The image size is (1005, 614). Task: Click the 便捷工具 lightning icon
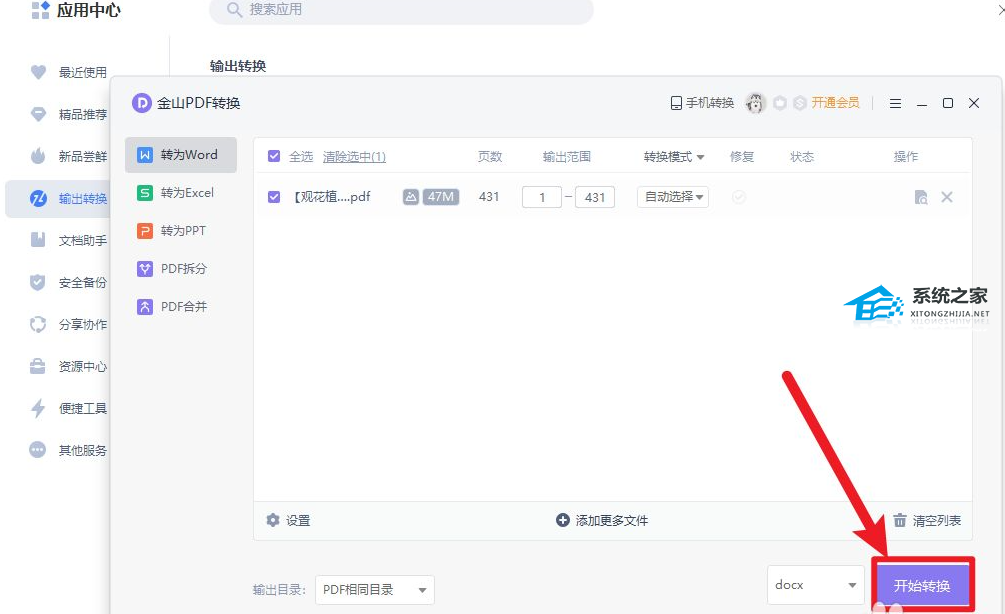38,408
